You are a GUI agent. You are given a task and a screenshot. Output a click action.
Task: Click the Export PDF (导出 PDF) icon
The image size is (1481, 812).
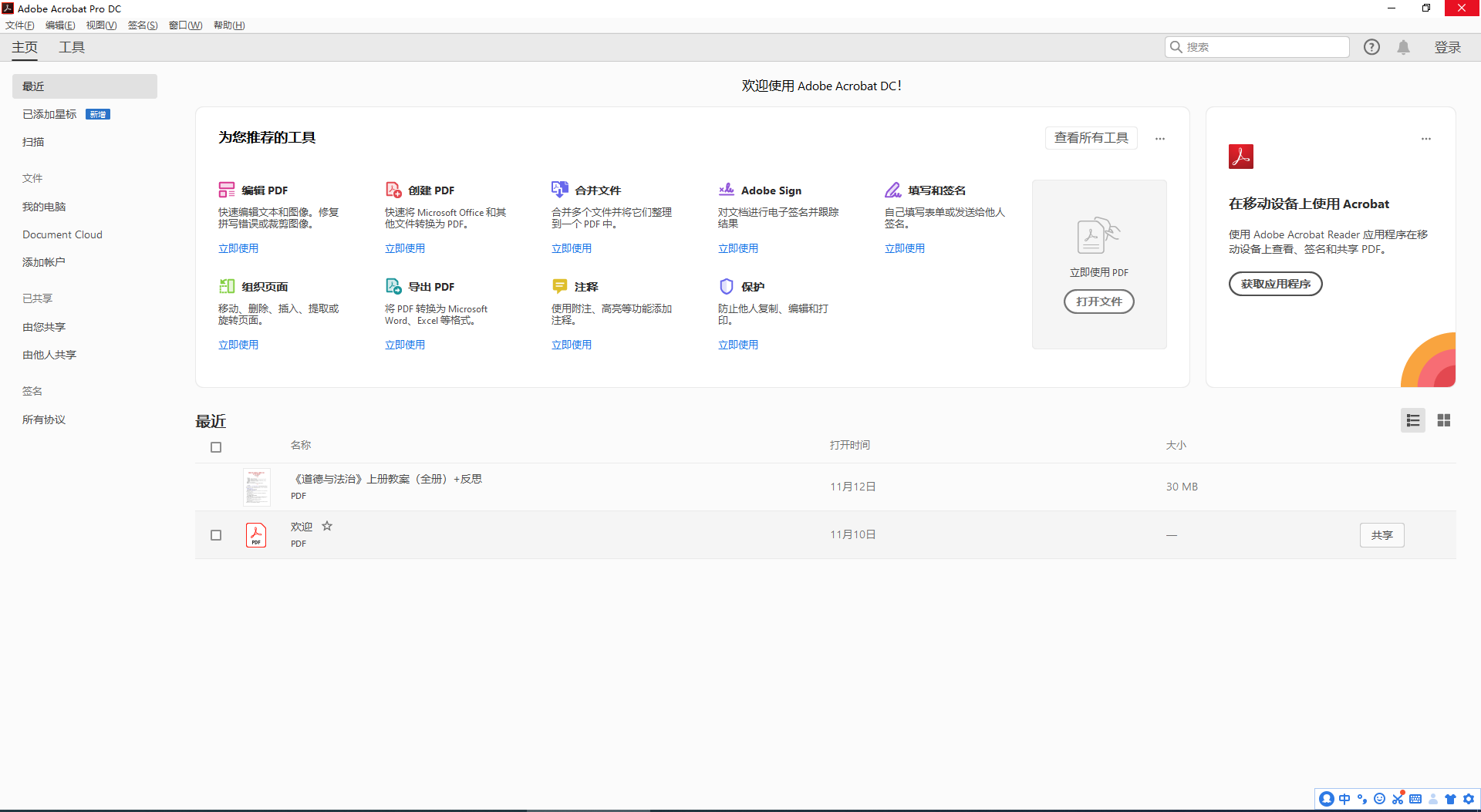(x=393, y=286)
